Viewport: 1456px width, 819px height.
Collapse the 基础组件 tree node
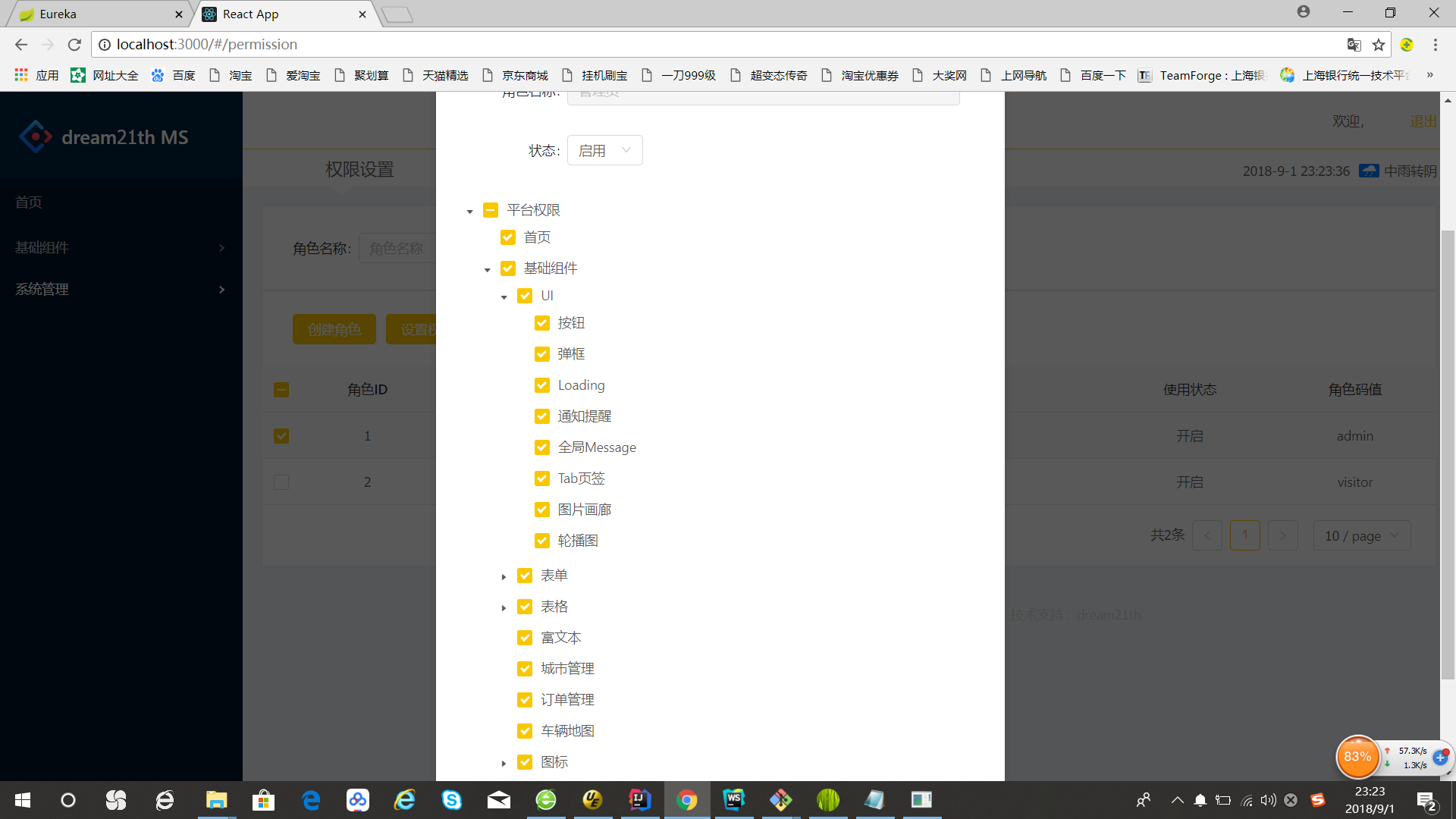488,270
